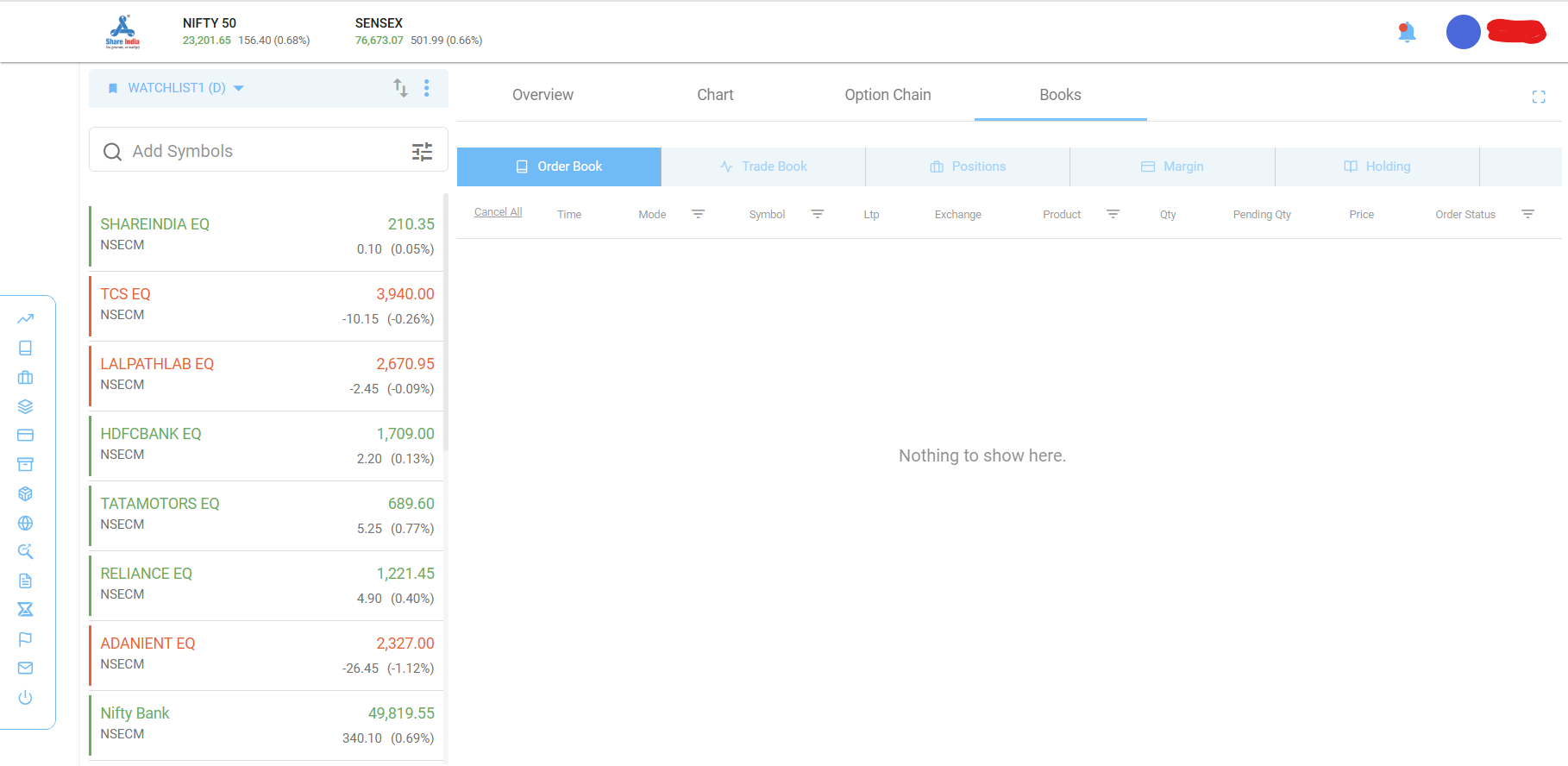
Task: Select LALPATHLAB EQ in watchlist
Action: (267, 376)
